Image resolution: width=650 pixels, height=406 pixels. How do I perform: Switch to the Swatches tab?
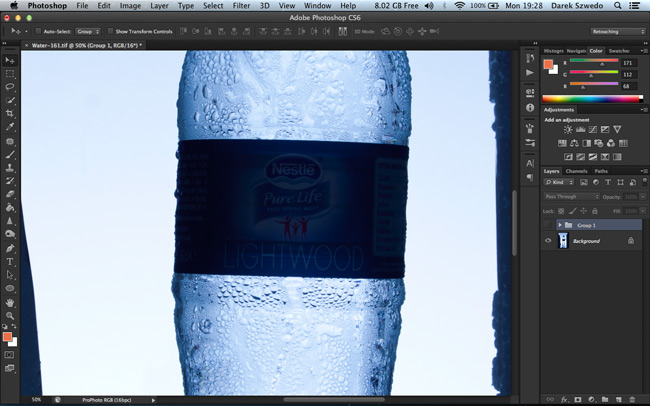click(619, 51)
